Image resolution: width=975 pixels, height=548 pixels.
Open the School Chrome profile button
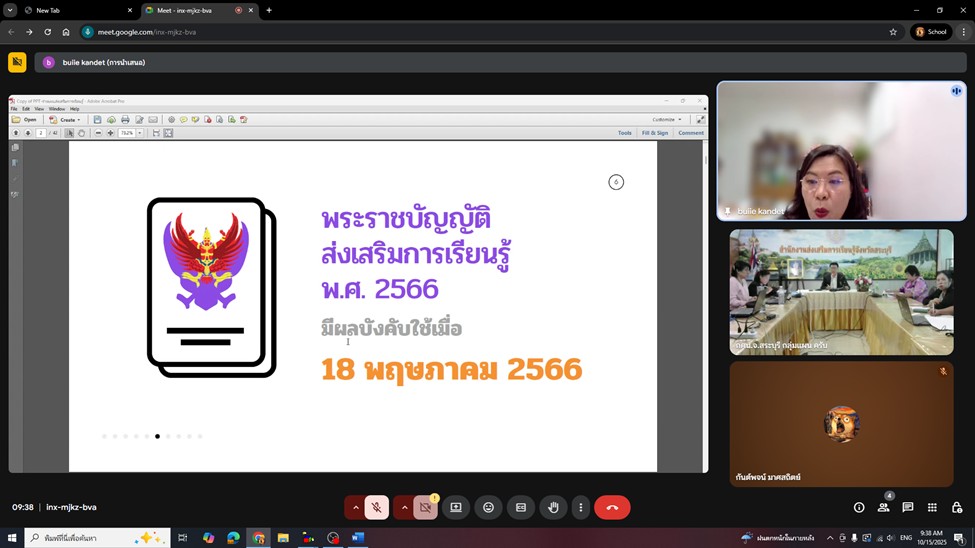point(931,32)
